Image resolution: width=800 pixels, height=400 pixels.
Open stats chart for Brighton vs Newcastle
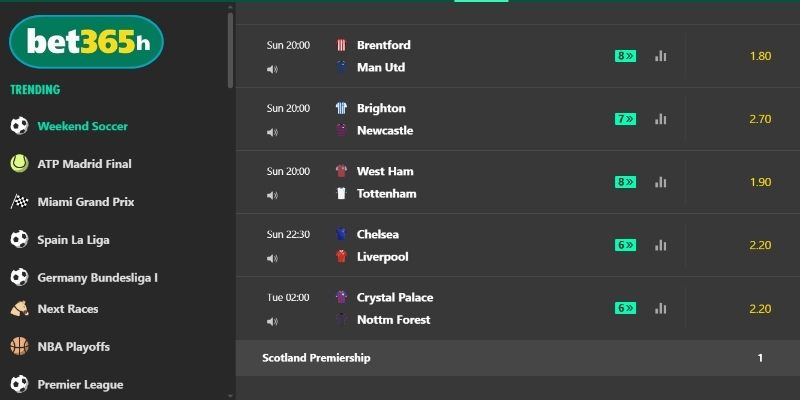[660, 119]
